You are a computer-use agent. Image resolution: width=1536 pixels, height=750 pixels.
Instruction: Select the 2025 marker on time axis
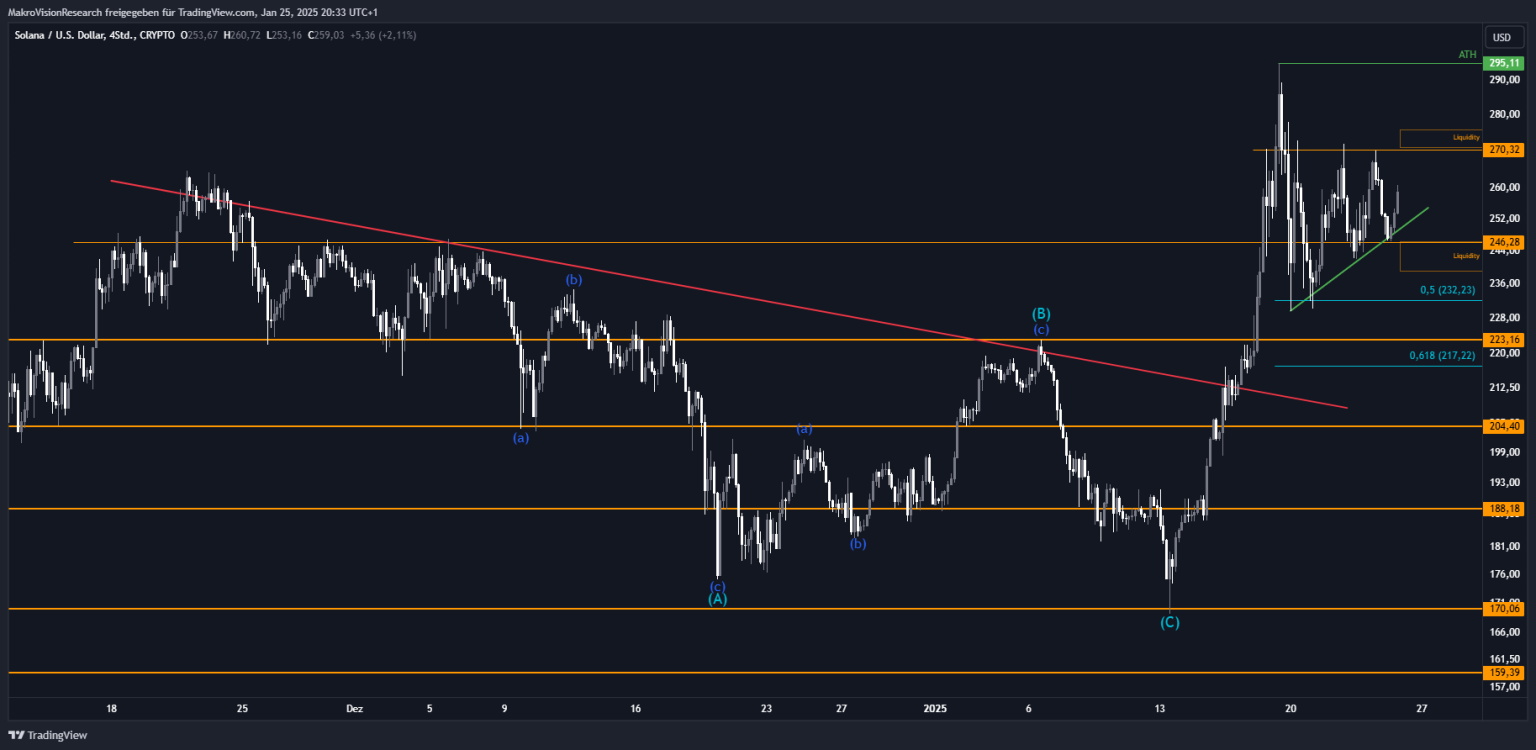click(934, 708)
